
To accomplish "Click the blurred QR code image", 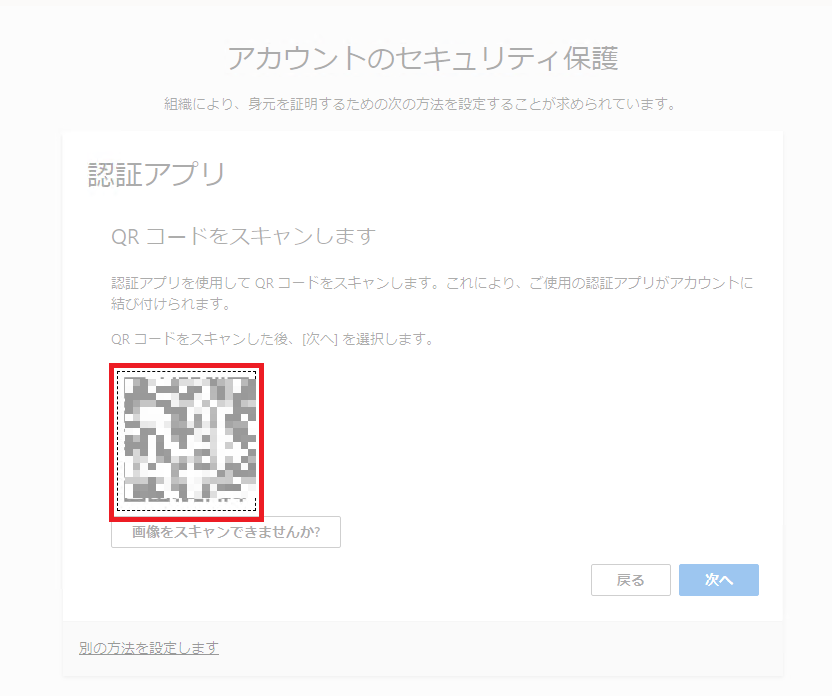I will click(189, 438).
